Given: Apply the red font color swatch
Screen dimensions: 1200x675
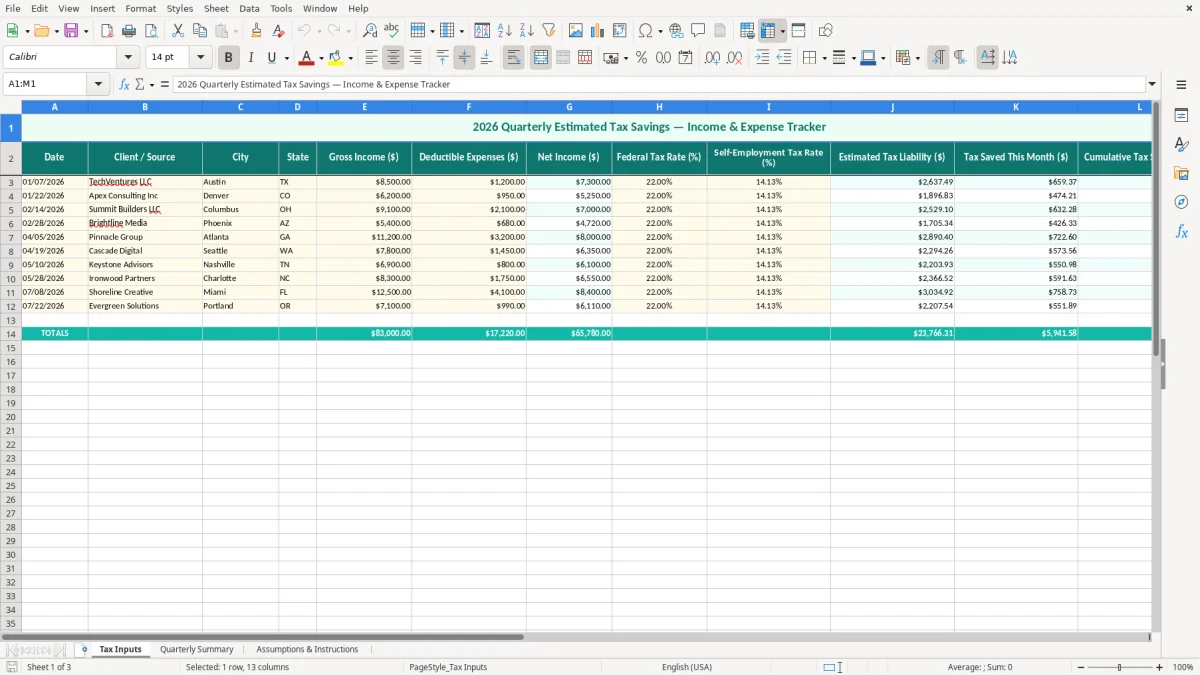Looking at the screenshot, I should pos(307,58).
